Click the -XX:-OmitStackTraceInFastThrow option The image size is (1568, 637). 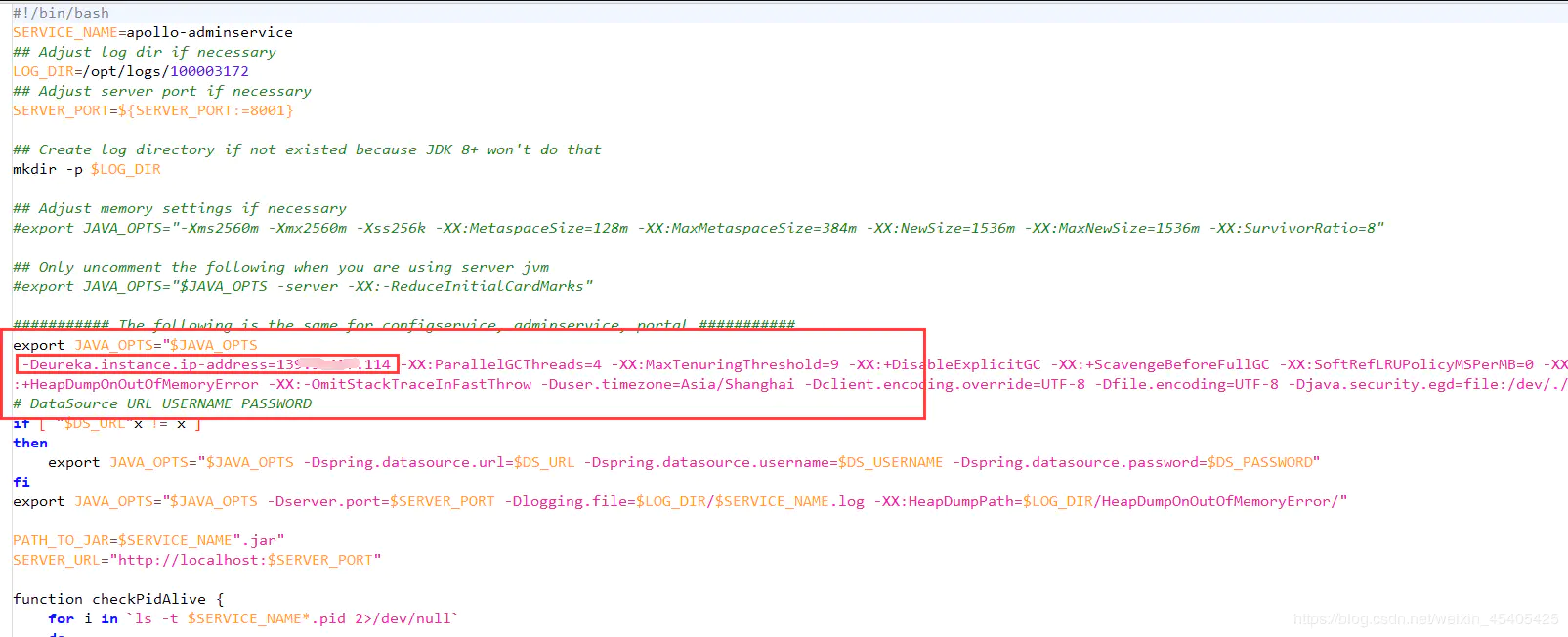point(401,384)
